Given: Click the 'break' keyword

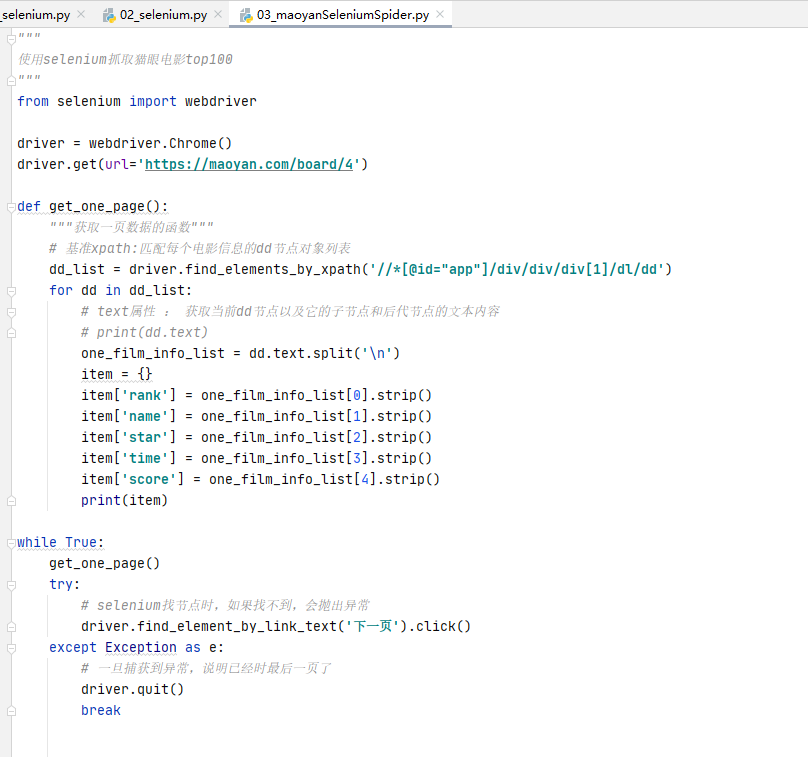Looking at the screenshot, I should pos(100,711).
